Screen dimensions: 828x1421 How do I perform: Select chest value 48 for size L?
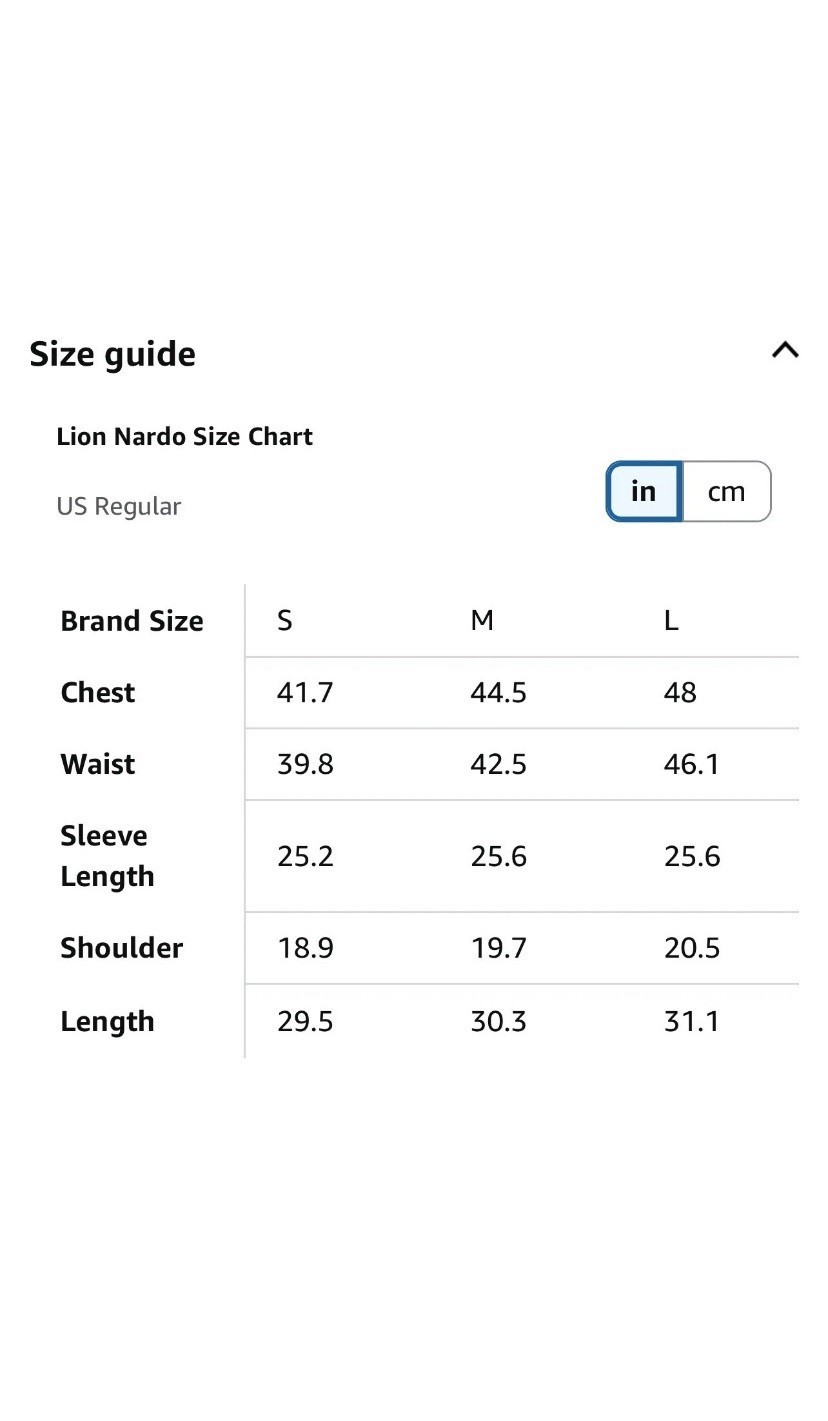680,693
